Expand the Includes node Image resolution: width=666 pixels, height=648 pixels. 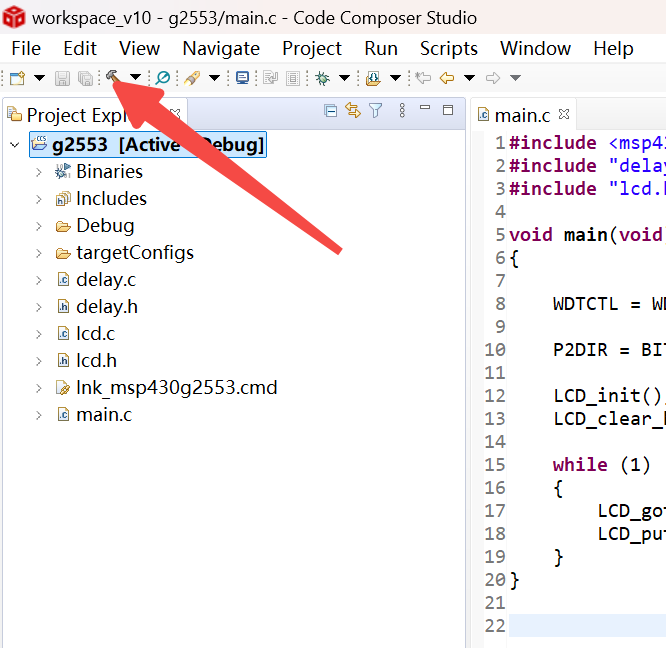39,200
